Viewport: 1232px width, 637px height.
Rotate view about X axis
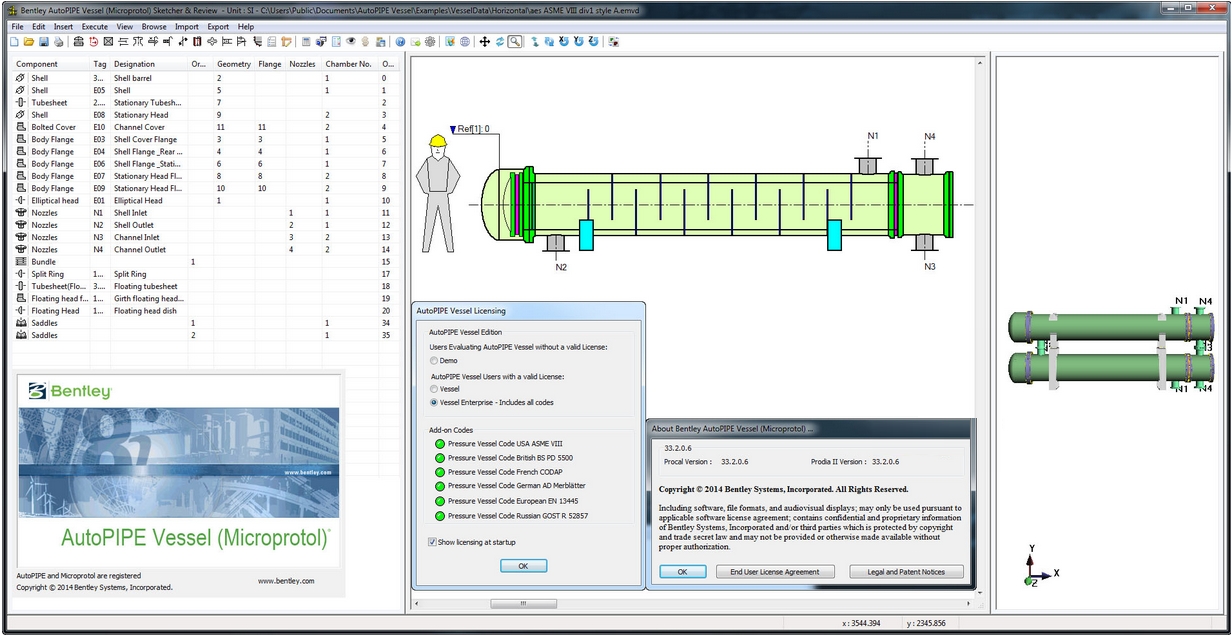tap(564, 42)
